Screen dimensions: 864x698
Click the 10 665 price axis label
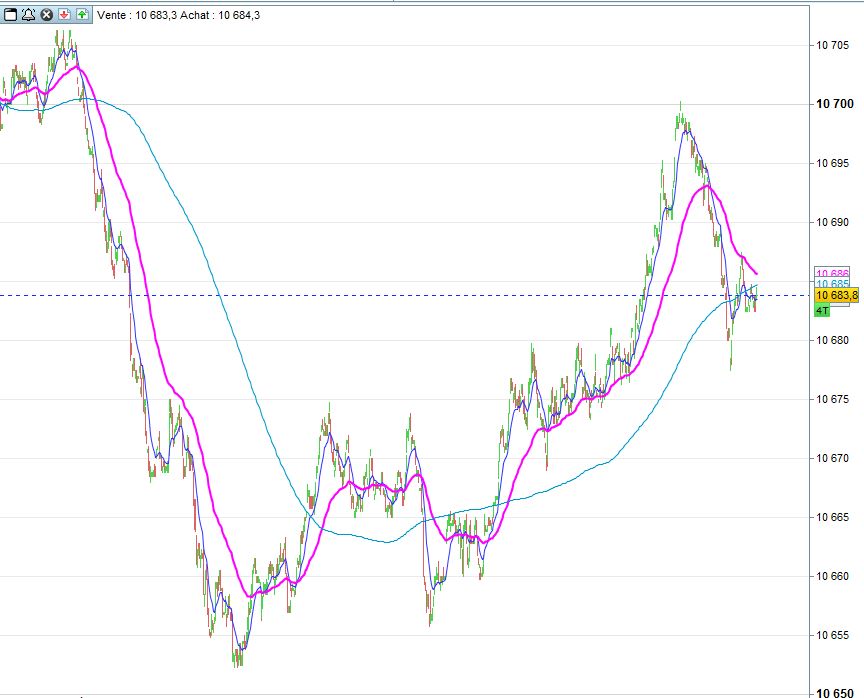tap(832, 517)
